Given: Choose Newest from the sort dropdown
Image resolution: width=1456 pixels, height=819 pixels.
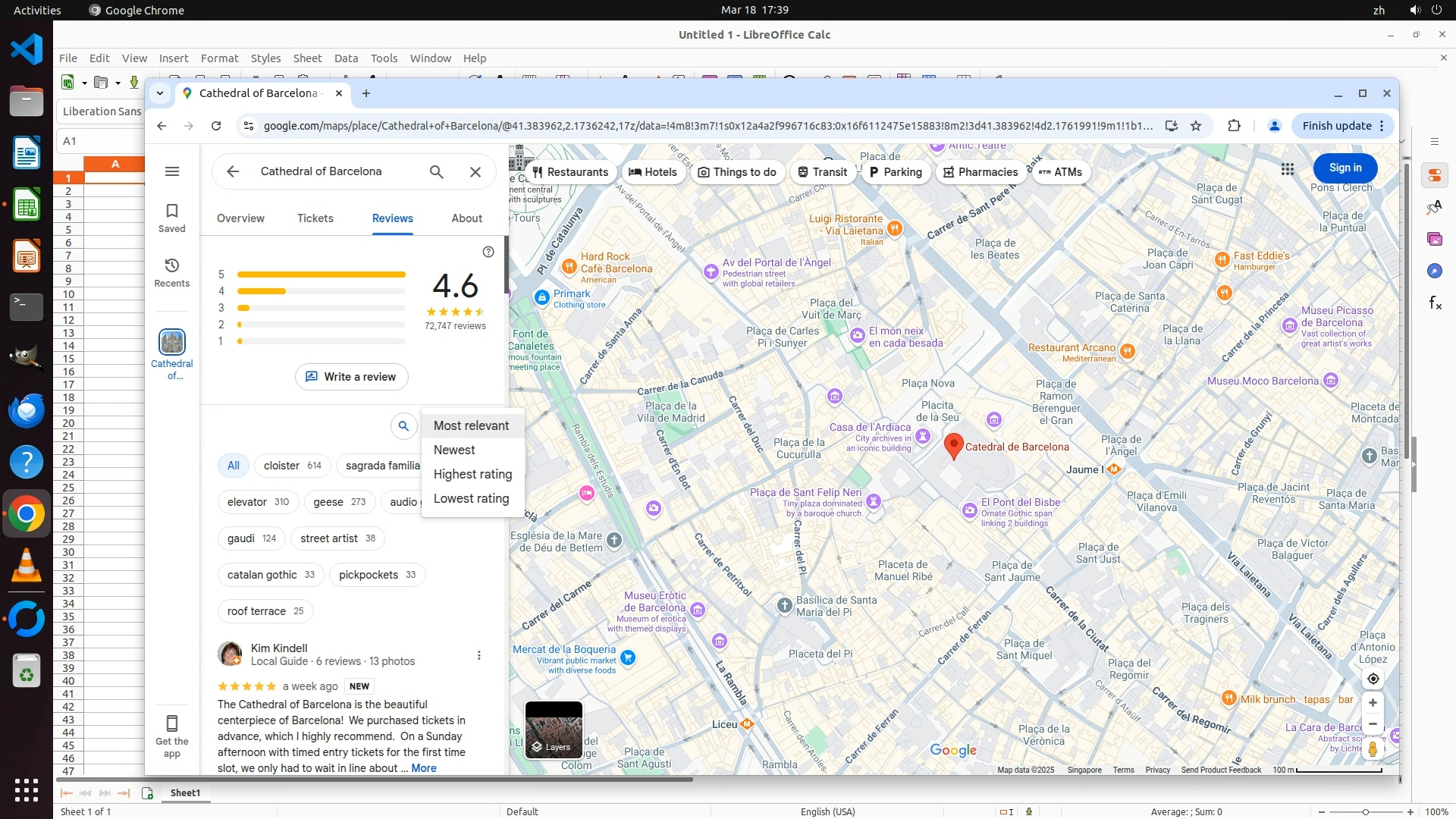Looking at the screenshot, I should tap(454, 450).
